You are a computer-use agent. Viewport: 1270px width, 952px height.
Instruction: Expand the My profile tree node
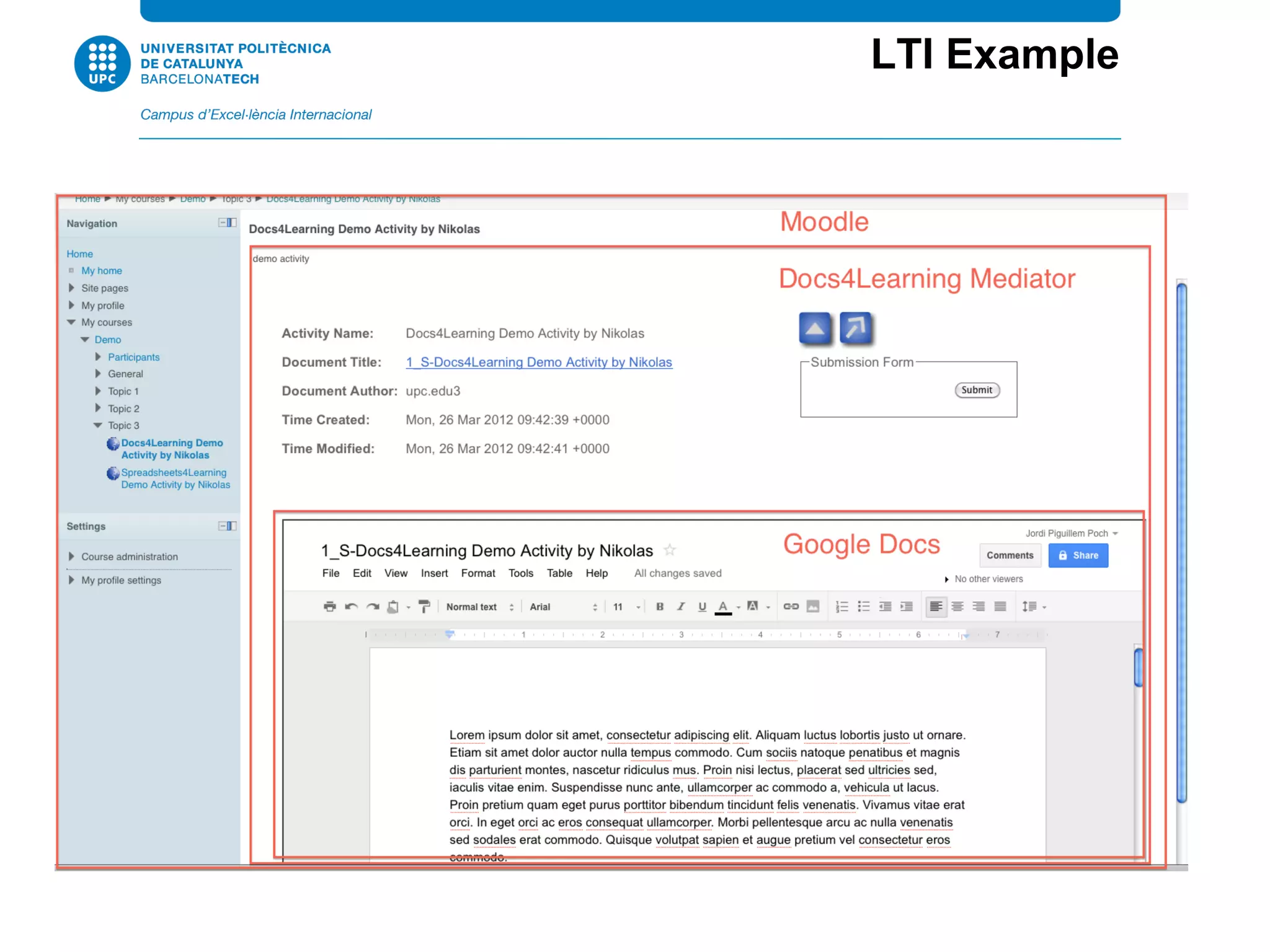[x=71, y=306]
